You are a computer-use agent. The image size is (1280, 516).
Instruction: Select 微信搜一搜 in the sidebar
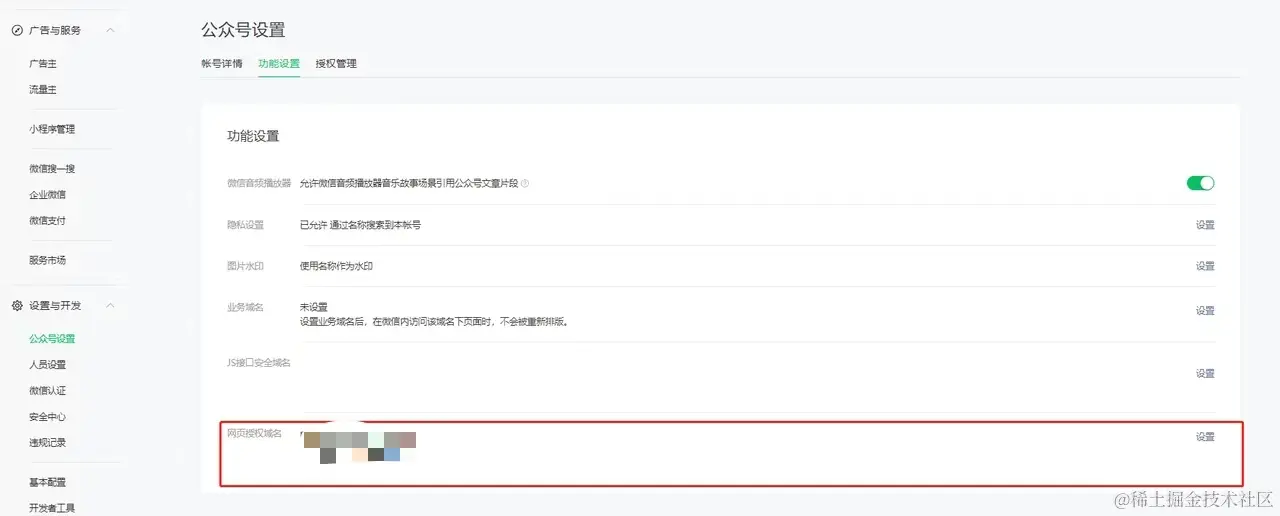[x=52, y=169]
